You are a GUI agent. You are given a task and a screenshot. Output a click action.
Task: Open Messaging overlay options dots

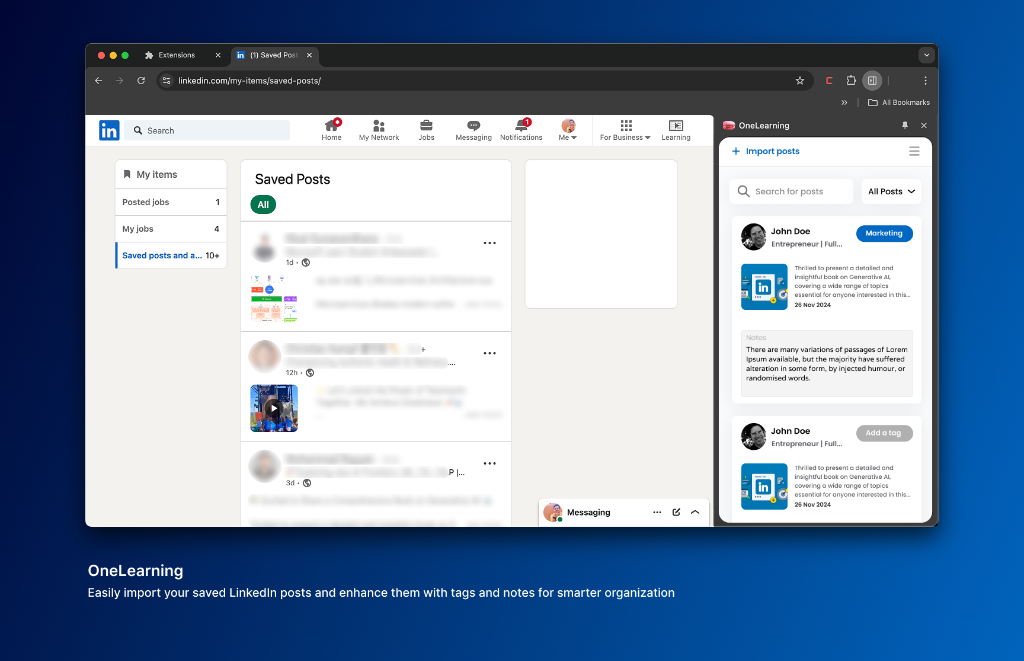click(657, 513)
